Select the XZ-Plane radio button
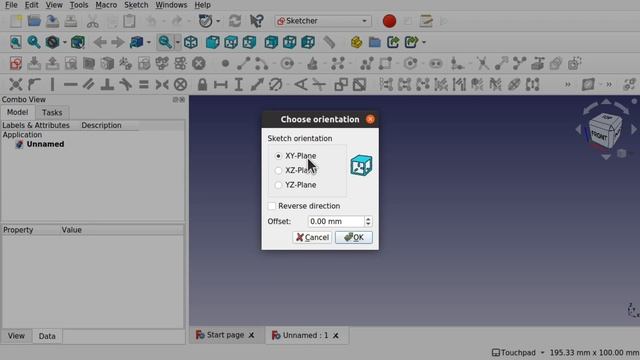Image resolution: width=640 pixels, height=360 pixels. pyautogui.click(x=278, y=170)
